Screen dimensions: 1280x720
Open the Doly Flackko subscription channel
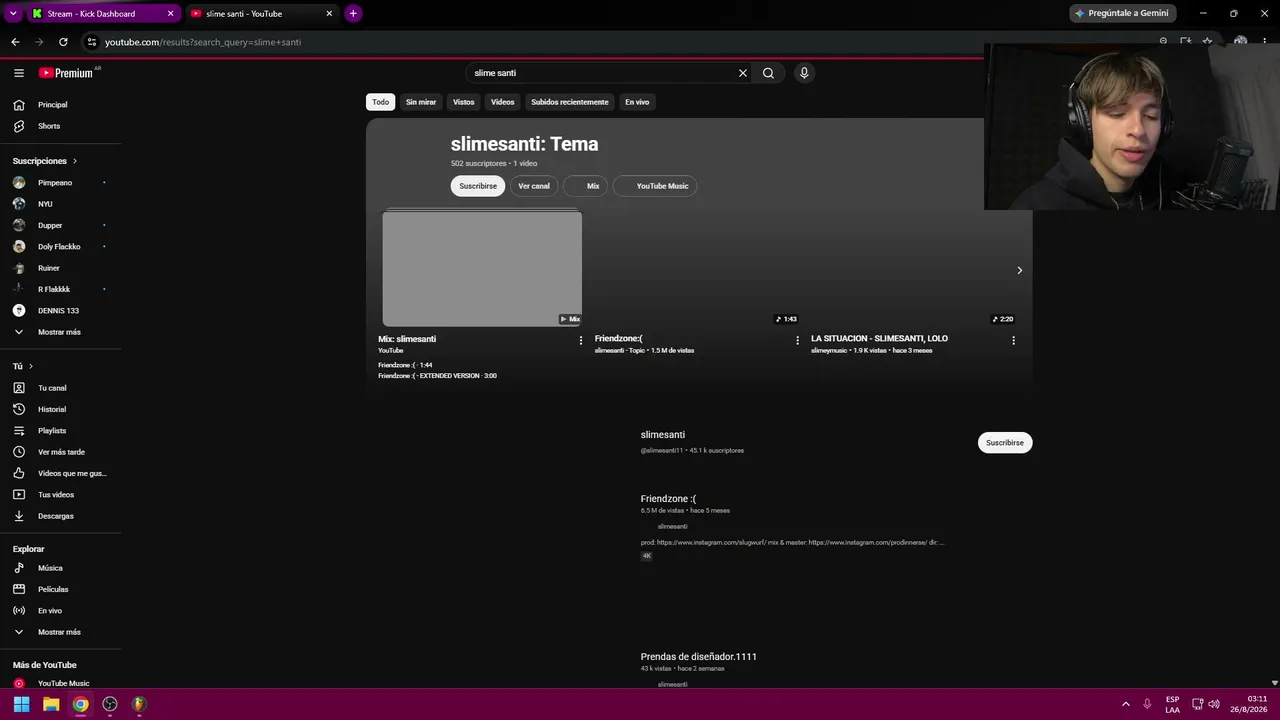[60, 247]
